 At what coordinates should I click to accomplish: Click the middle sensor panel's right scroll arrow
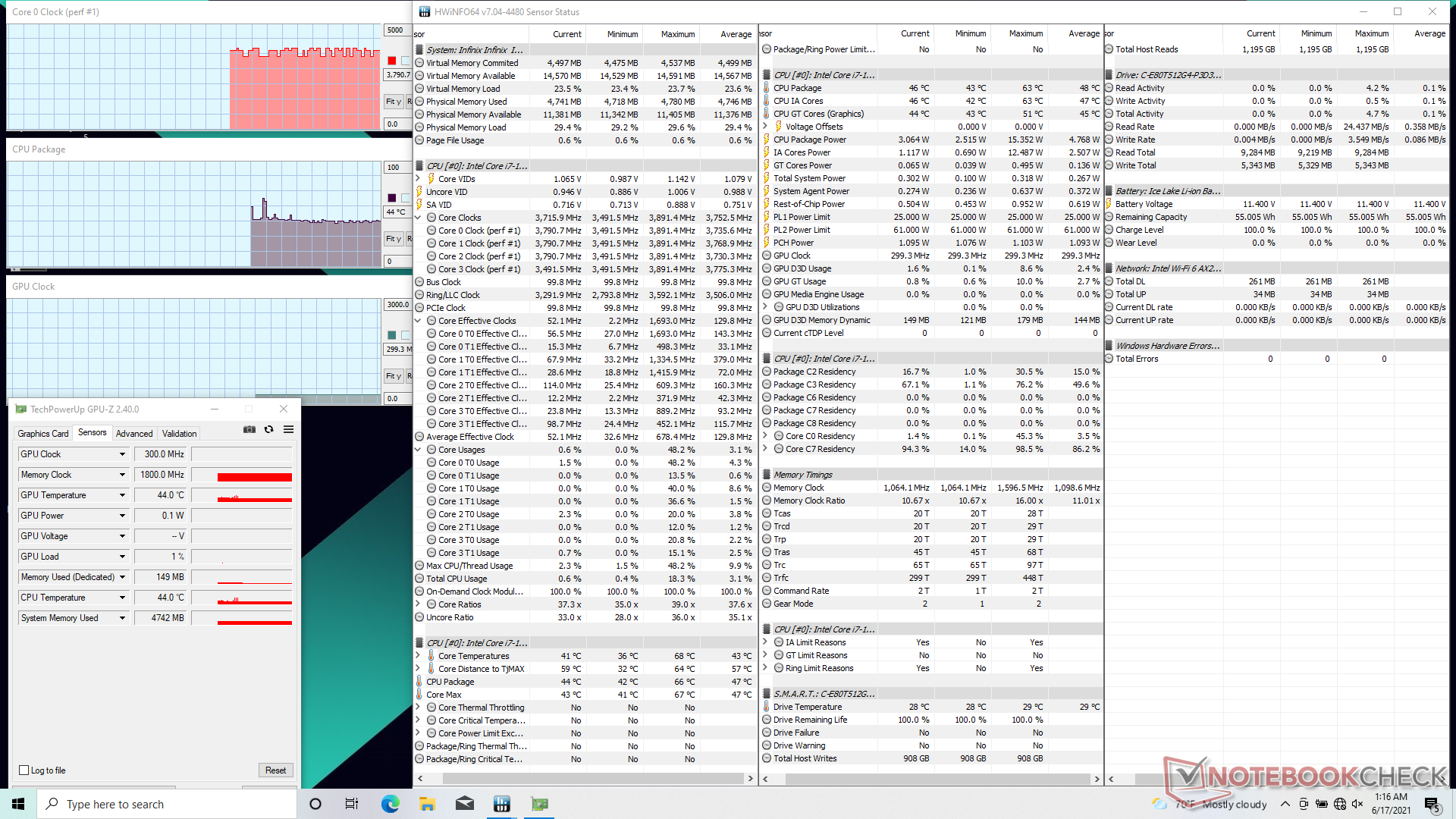(x=1097, y=779)
